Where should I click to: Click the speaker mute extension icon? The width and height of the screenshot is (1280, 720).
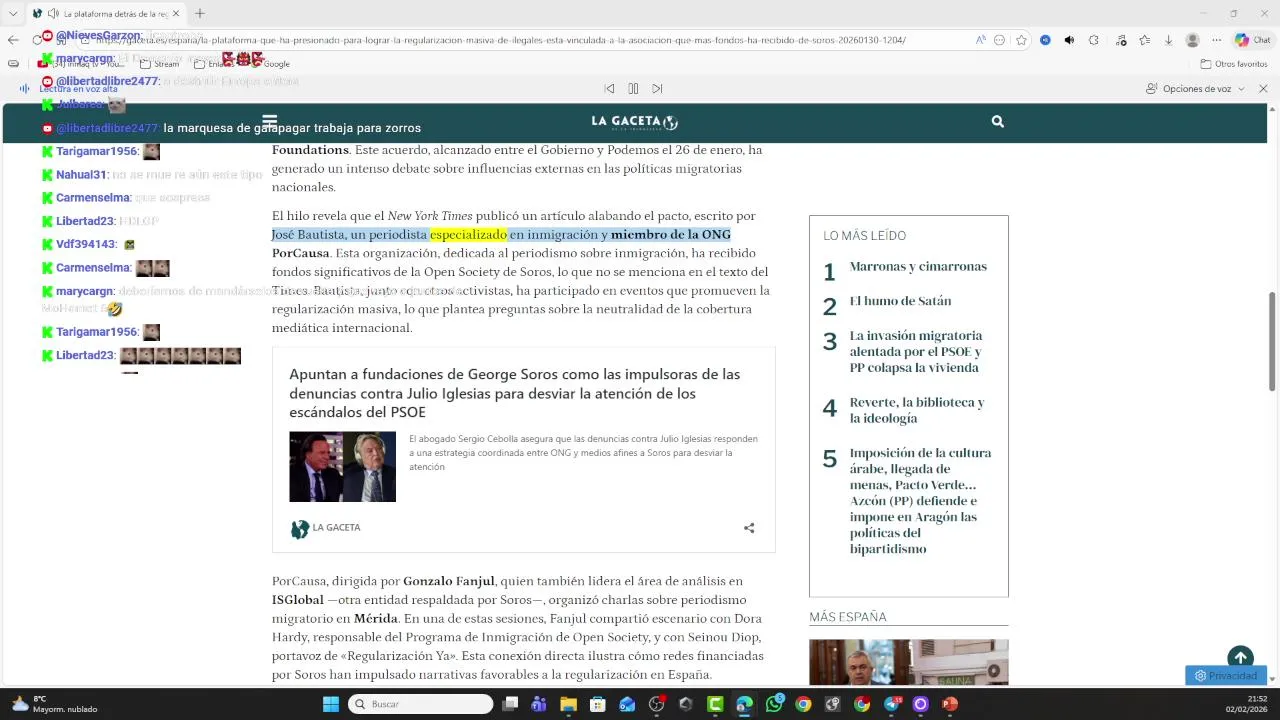pos(1069,40)
